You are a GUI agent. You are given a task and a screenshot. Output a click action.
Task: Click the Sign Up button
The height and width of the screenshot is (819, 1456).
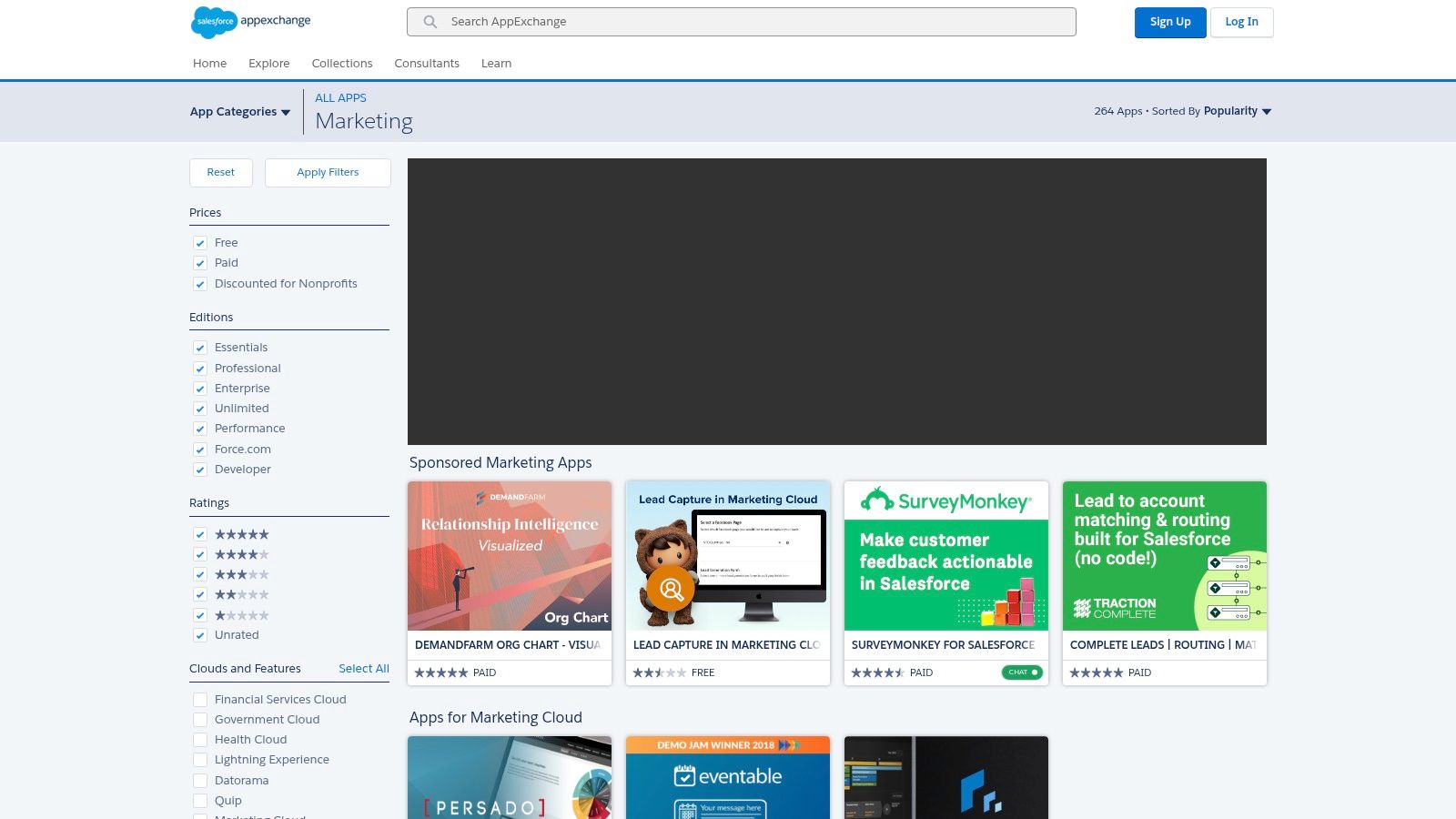pyautogui.click(x=1170, y=22)
